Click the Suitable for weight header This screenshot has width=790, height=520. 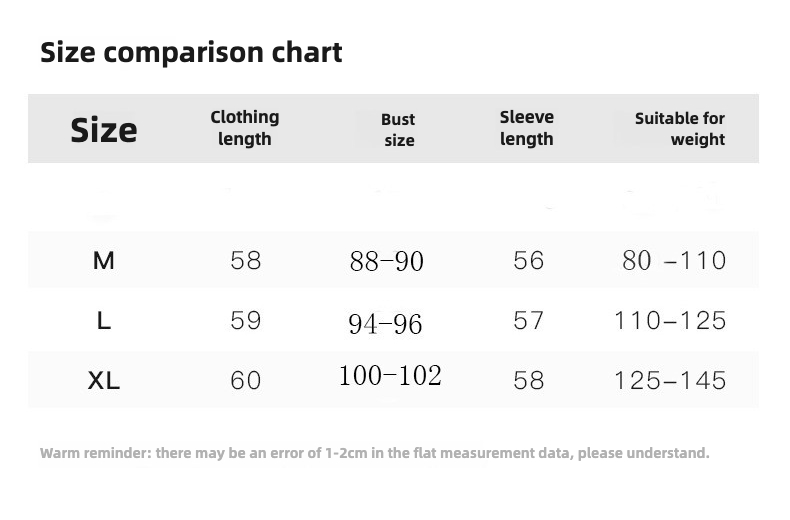click(x=680, y=129)
